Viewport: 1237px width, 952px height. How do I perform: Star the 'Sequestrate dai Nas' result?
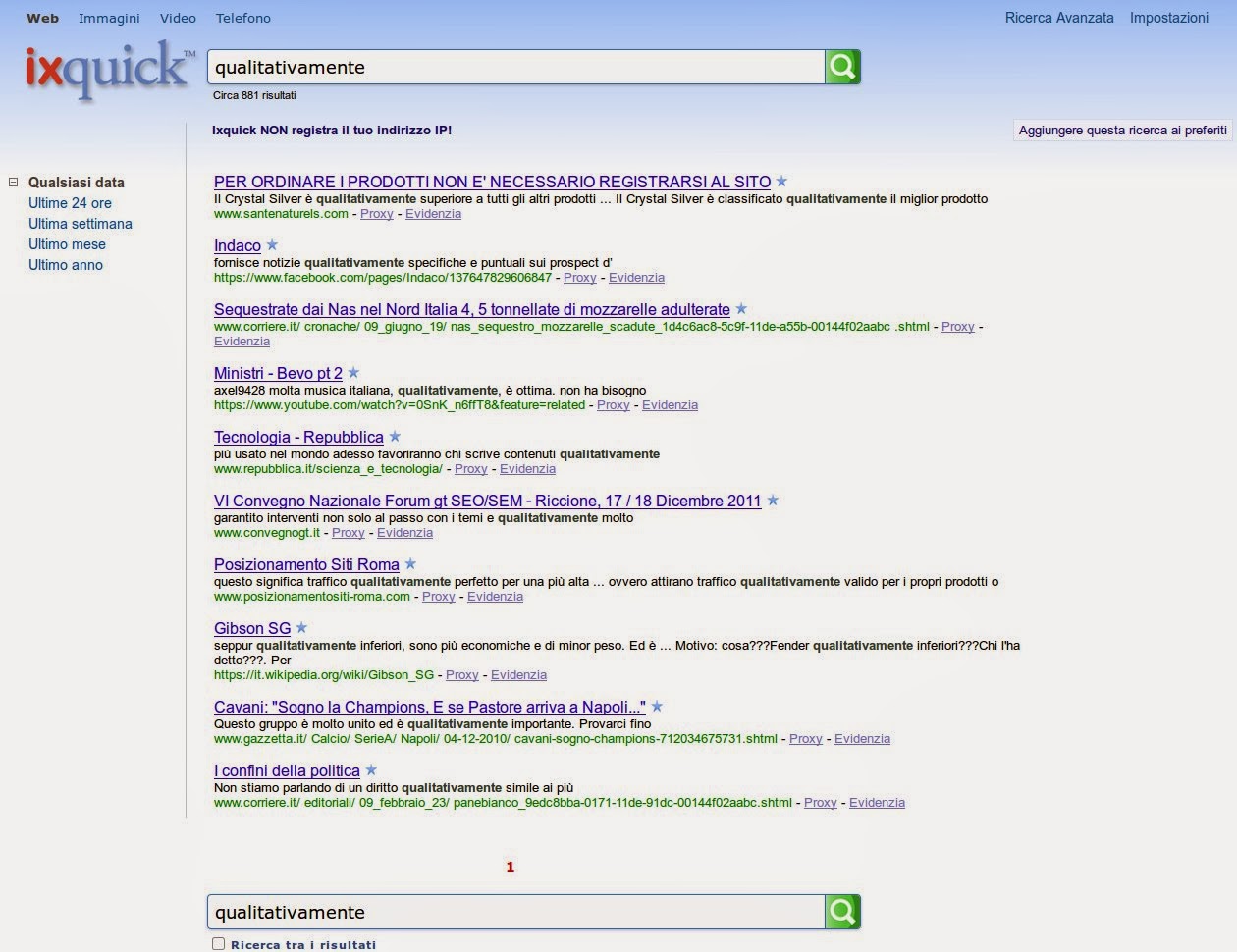(x=741, y=309)
